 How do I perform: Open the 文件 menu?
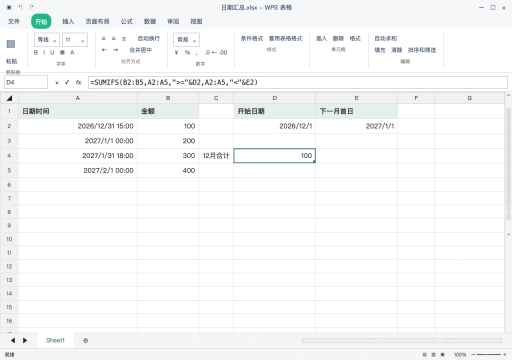[14, 21]
